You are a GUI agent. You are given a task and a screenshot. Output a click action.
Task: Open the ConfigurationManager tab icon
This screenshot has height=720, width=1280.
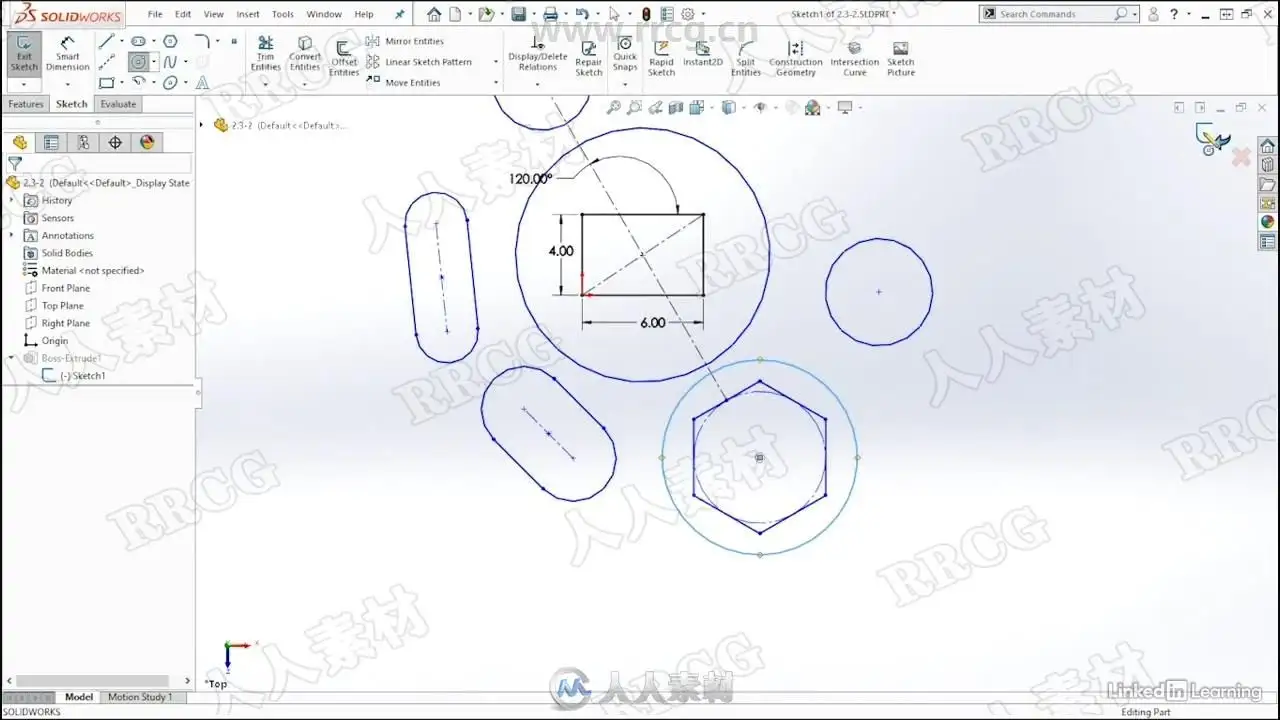pyautogui.click(x=83, y=143)
